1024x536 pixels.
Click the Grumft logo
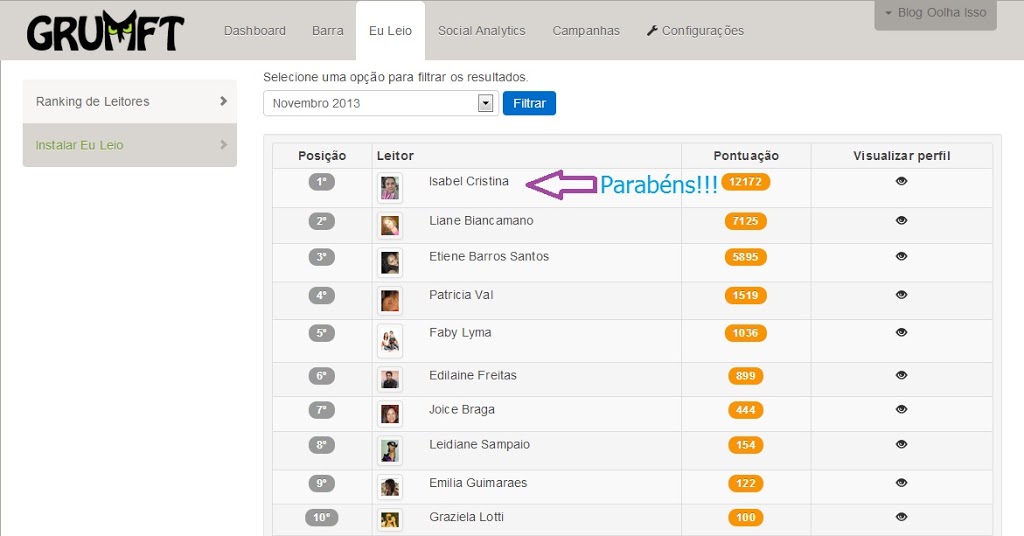(105, 31)
